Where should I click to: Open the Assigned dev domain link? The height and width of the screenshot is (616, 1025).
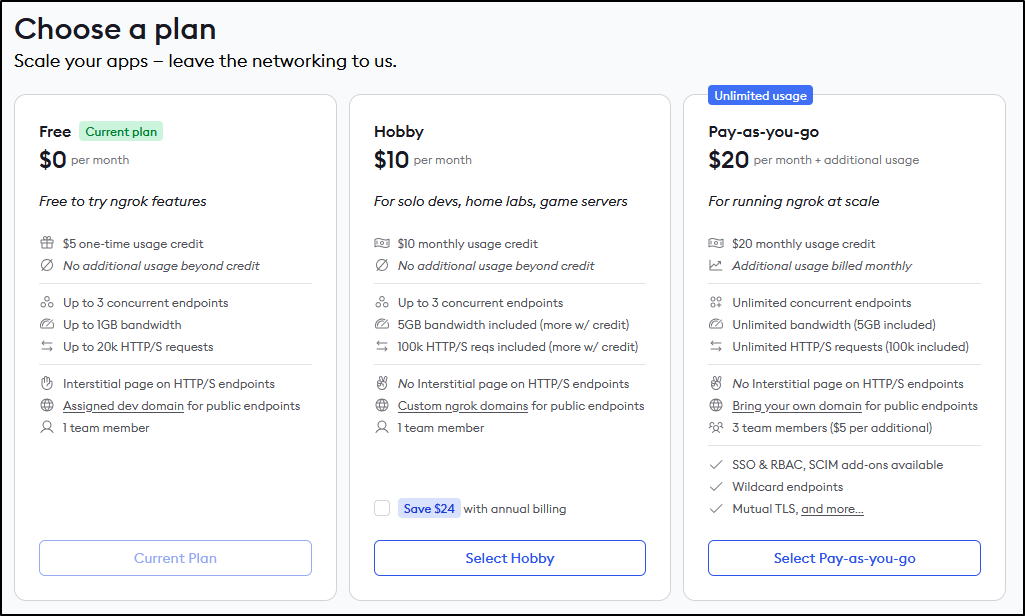[x=123, y=406]
